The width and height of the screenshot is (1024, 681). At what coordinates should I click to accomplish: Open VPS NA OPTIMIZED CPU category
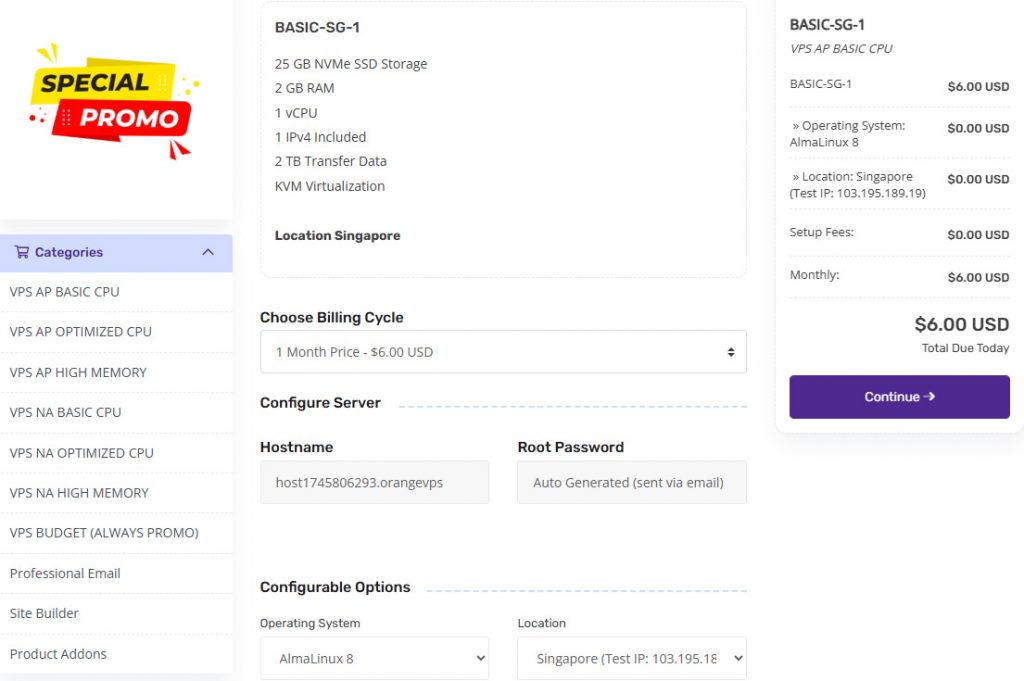(x=81, y=453)
